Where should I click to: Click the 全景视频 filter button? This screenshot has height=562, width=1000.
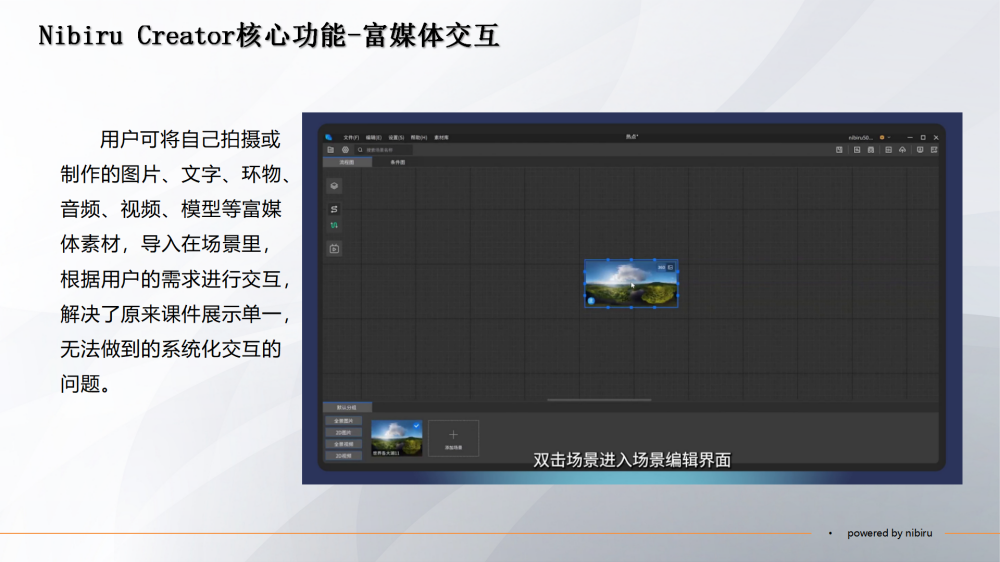pyautogui.click(x=344, y=444)
